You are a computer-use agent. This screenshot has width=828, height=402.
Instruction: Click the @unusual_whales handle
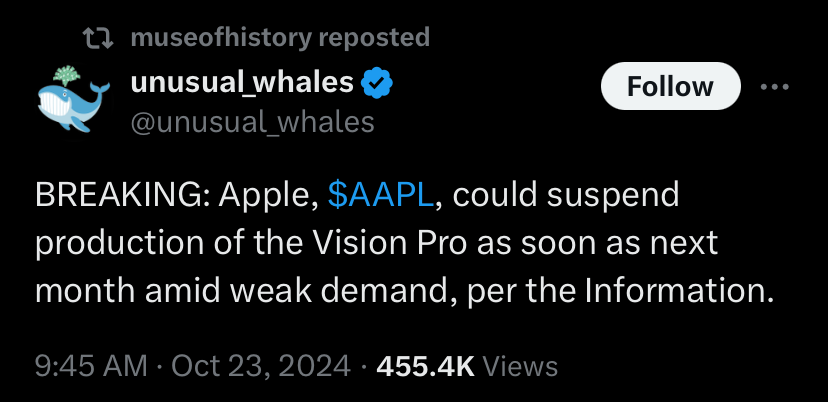pyautogui.click(x=252, y=122)
